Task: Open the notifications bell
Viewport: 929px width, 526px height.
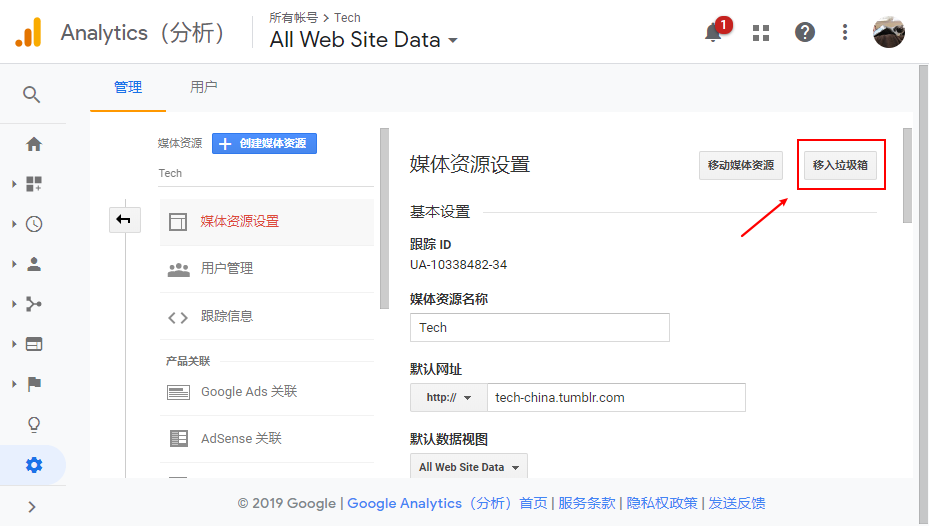Action: [x=713, y=32]
